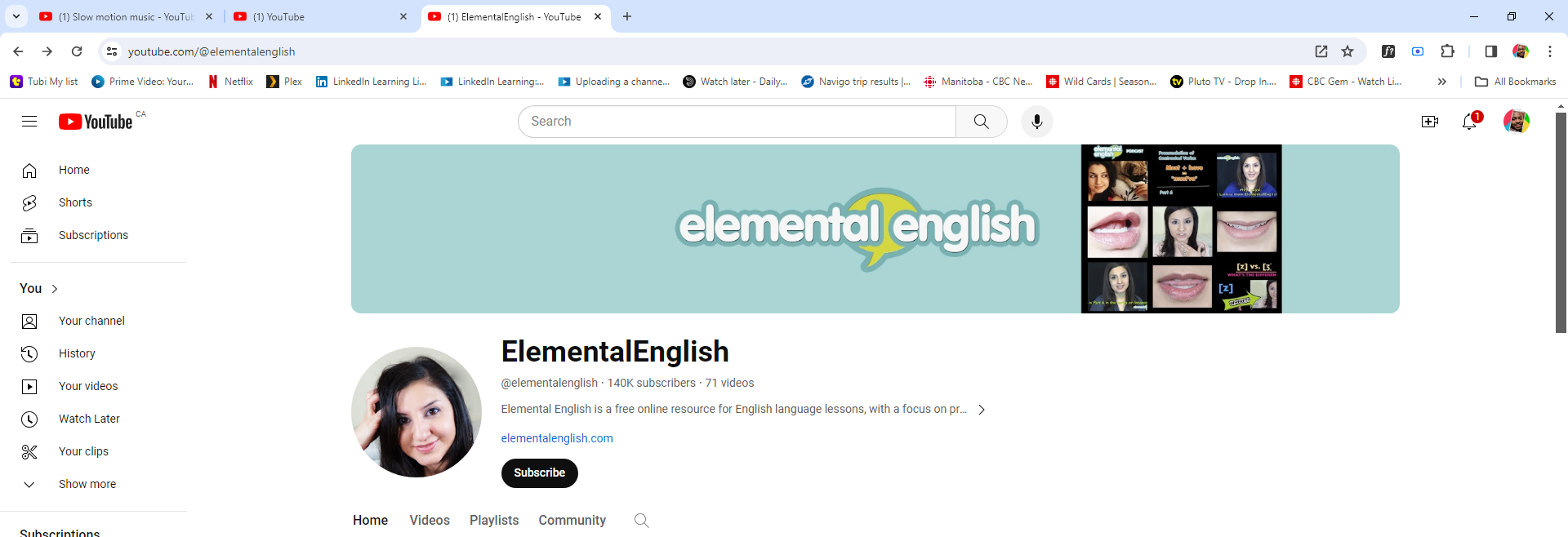This screenshot has width=1568, height=537.
Task: Expand the channel description chevron
Action: click(982, 410)
